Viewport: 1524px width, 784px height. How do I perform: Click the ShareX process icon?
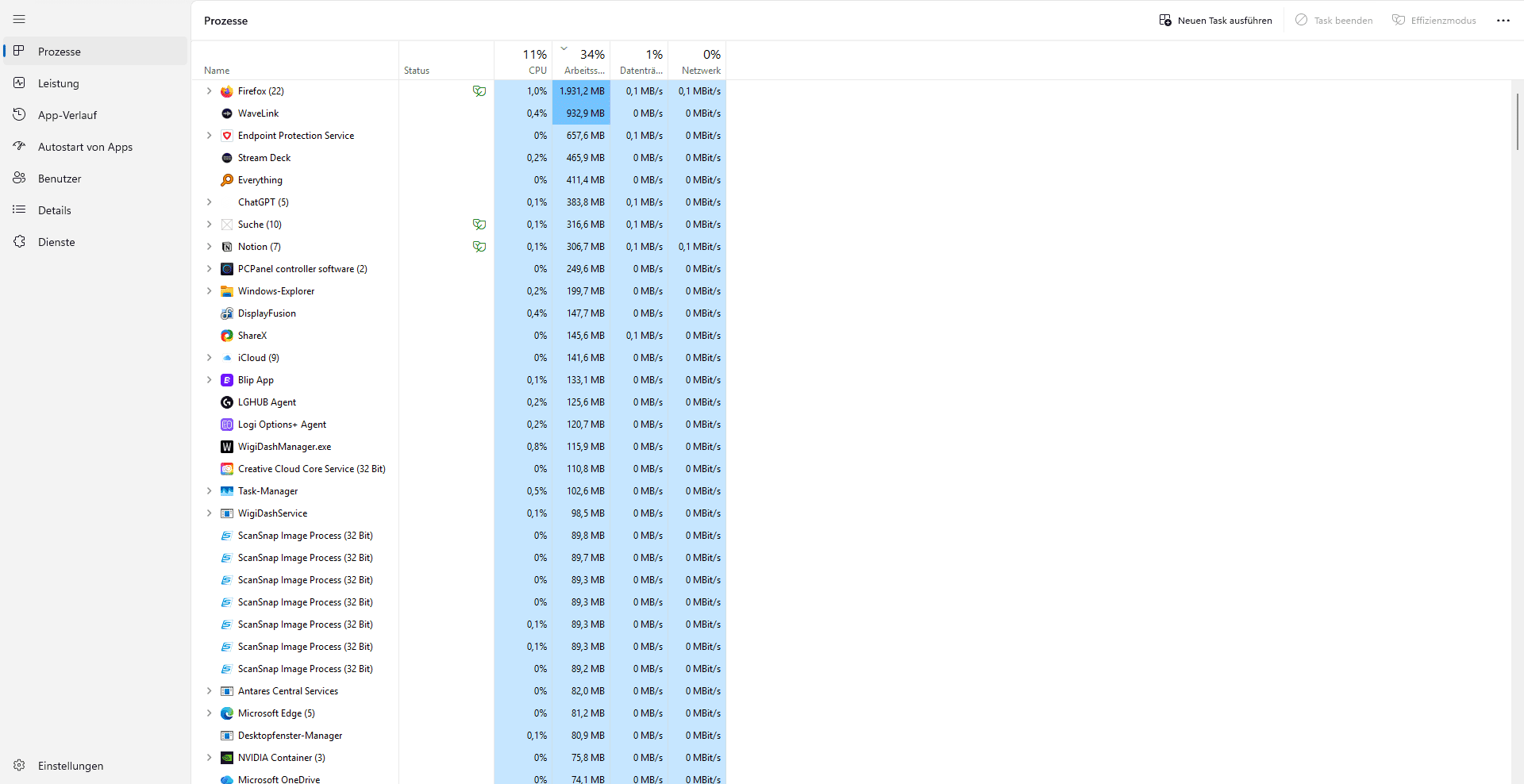227,336
